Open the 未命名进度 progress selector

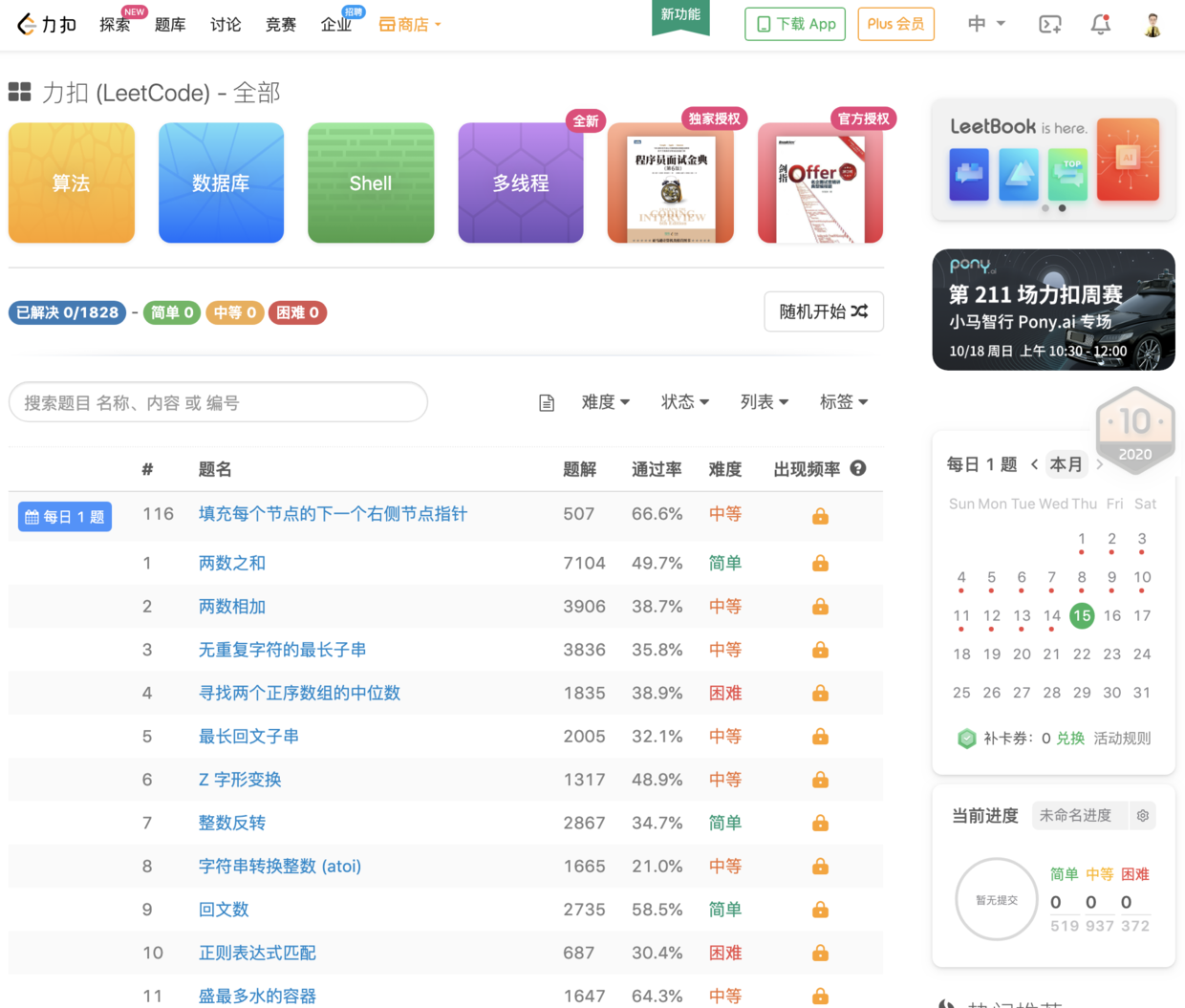click(1079, 816)
